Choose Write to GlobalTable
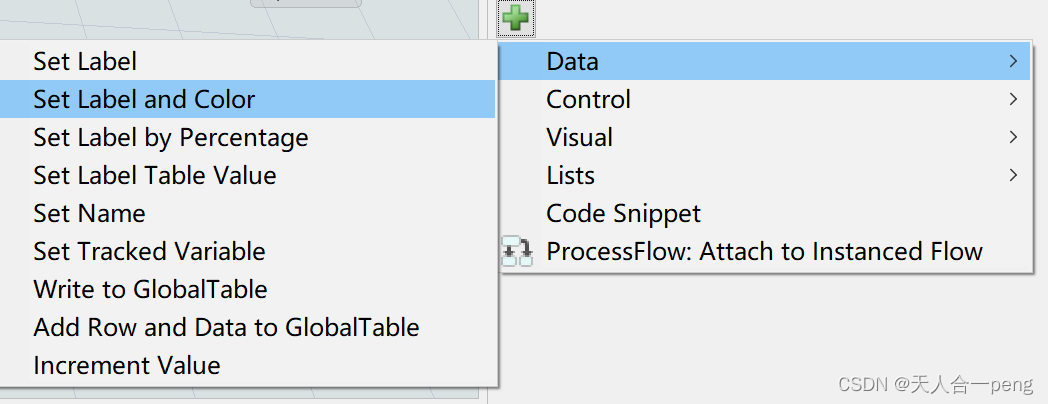Screen dimensions: 1048x404 150,290
